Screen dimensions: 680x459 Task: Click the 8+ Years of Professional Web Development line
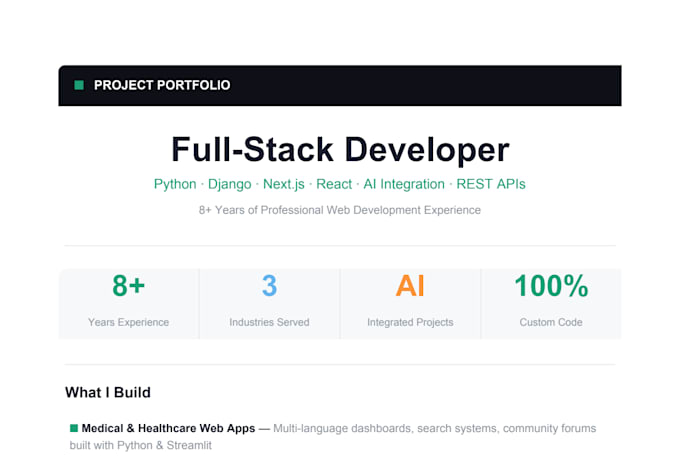(340, 210)
